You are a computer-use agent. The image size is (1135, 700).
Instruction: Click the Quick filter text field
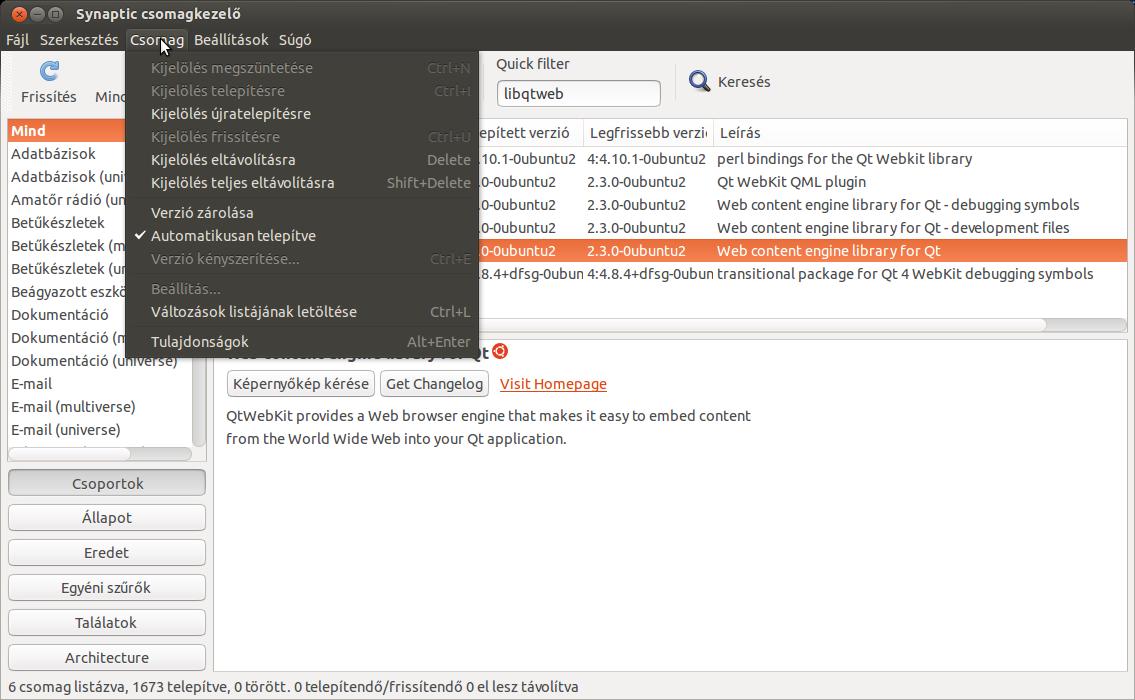pyautogui.click(x=578, y=93)
